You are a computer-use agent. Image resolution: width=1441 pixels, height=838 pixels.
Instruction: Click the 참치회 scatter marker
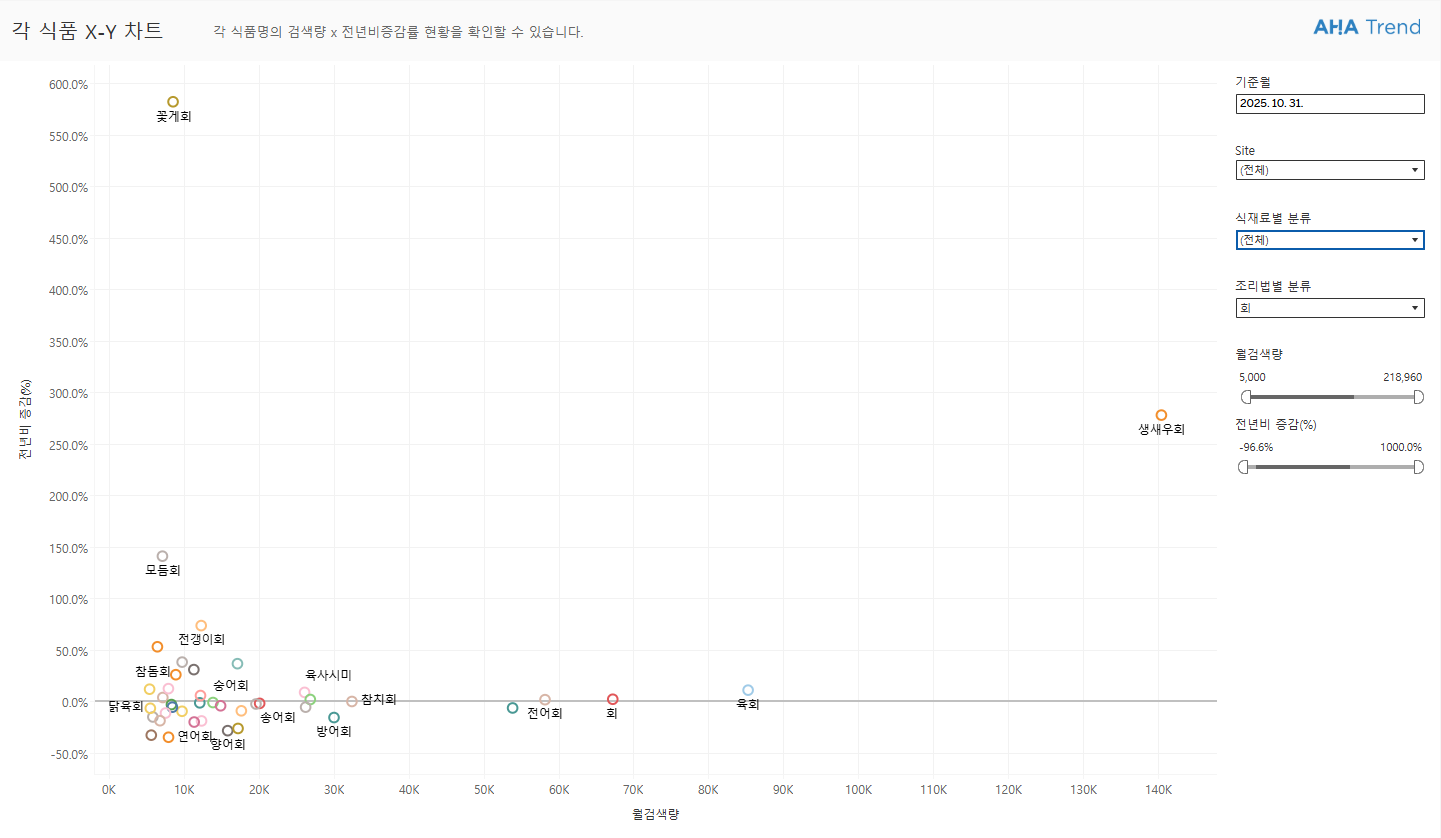[x=352, y=701]
